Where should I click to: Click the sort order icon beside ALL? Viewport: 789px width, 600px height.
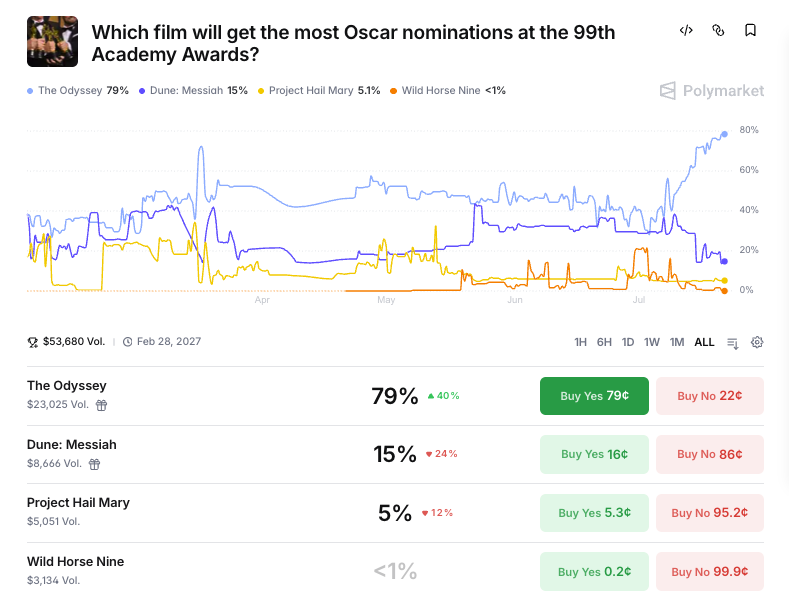click(733, 343)
